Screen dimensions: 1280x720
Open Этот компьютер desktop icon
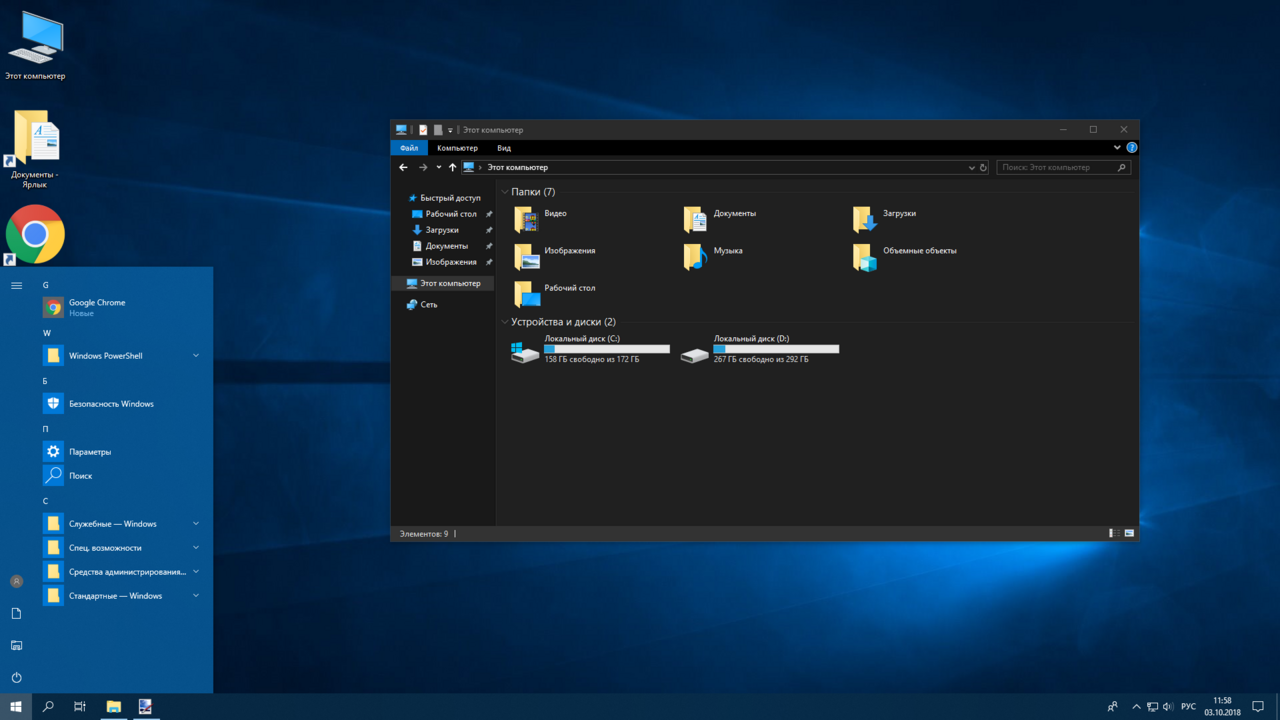tap(35, 47)
